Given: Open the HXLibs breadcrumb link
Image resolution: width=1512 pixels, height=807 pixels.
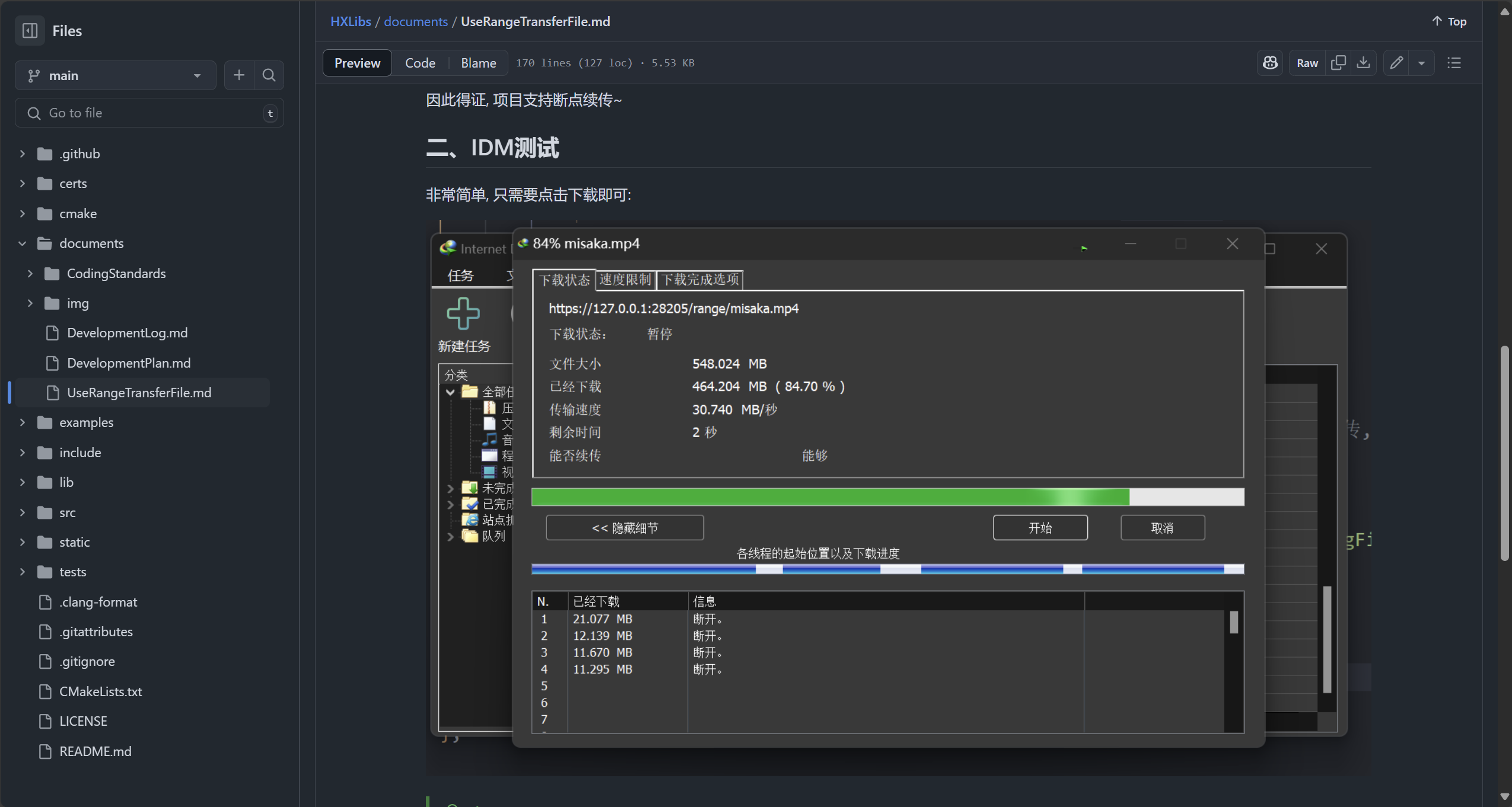Looking at the screenshot, I should click(x=350, y=21).
